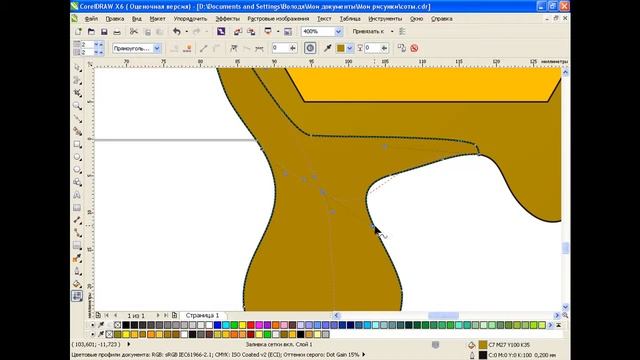Select the active Mesh Fill tool
Screen dimensions: 640x360
(x=77, y=296)
